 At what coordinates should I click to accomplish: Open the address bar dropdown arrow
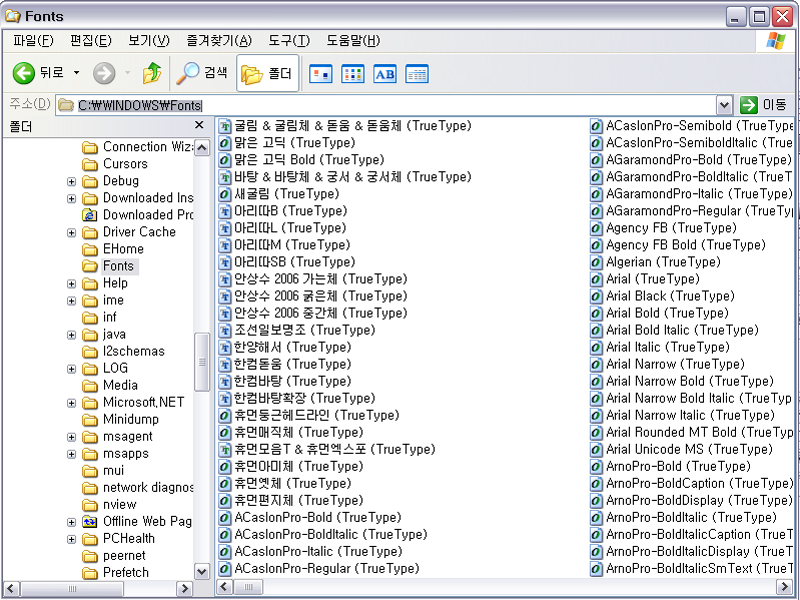point(724,106)
